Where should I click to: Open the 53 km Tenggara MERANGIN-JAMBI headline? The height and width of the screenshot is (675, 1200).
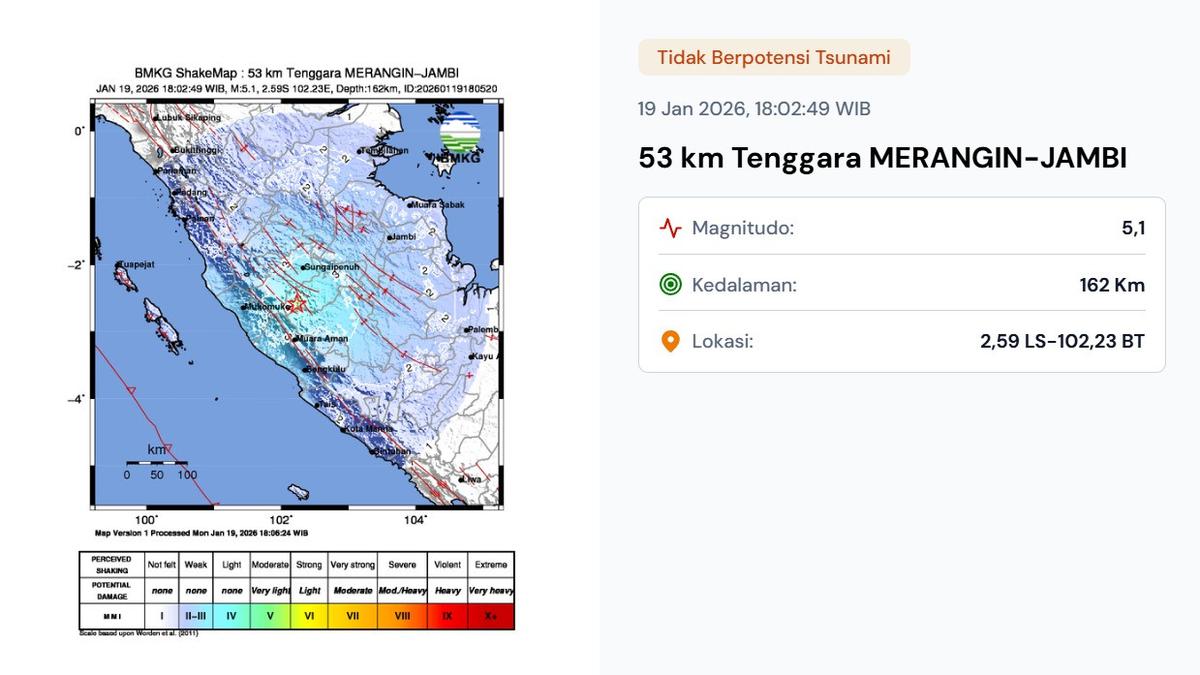[x=881, y=157]
